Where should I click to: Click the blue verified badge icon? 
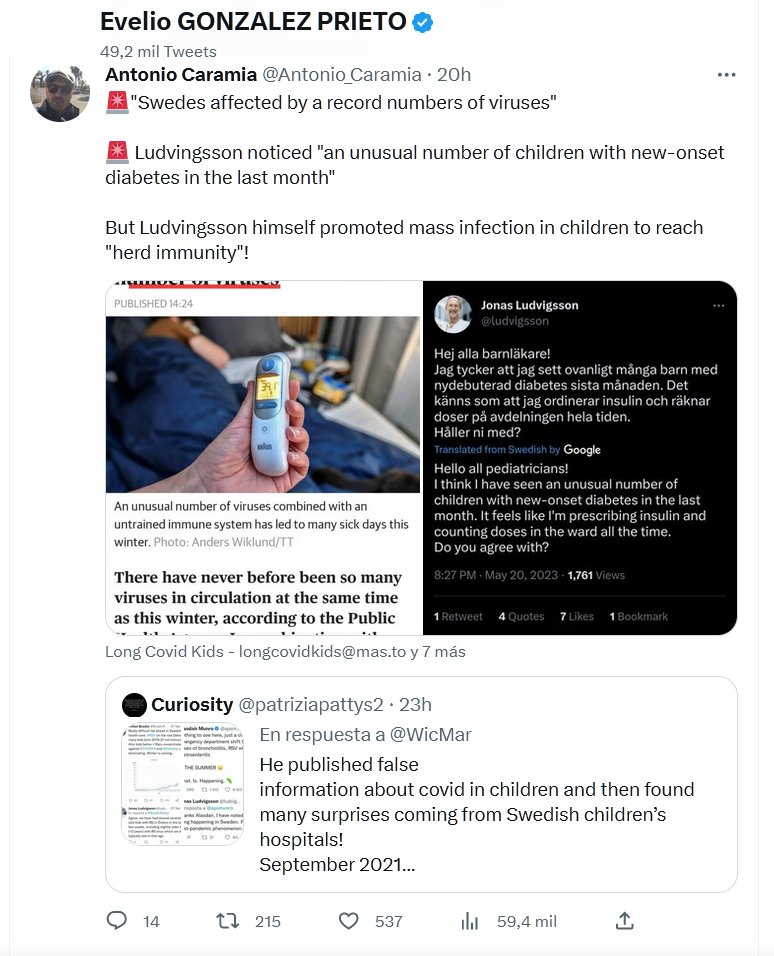(x=423, y=23)
